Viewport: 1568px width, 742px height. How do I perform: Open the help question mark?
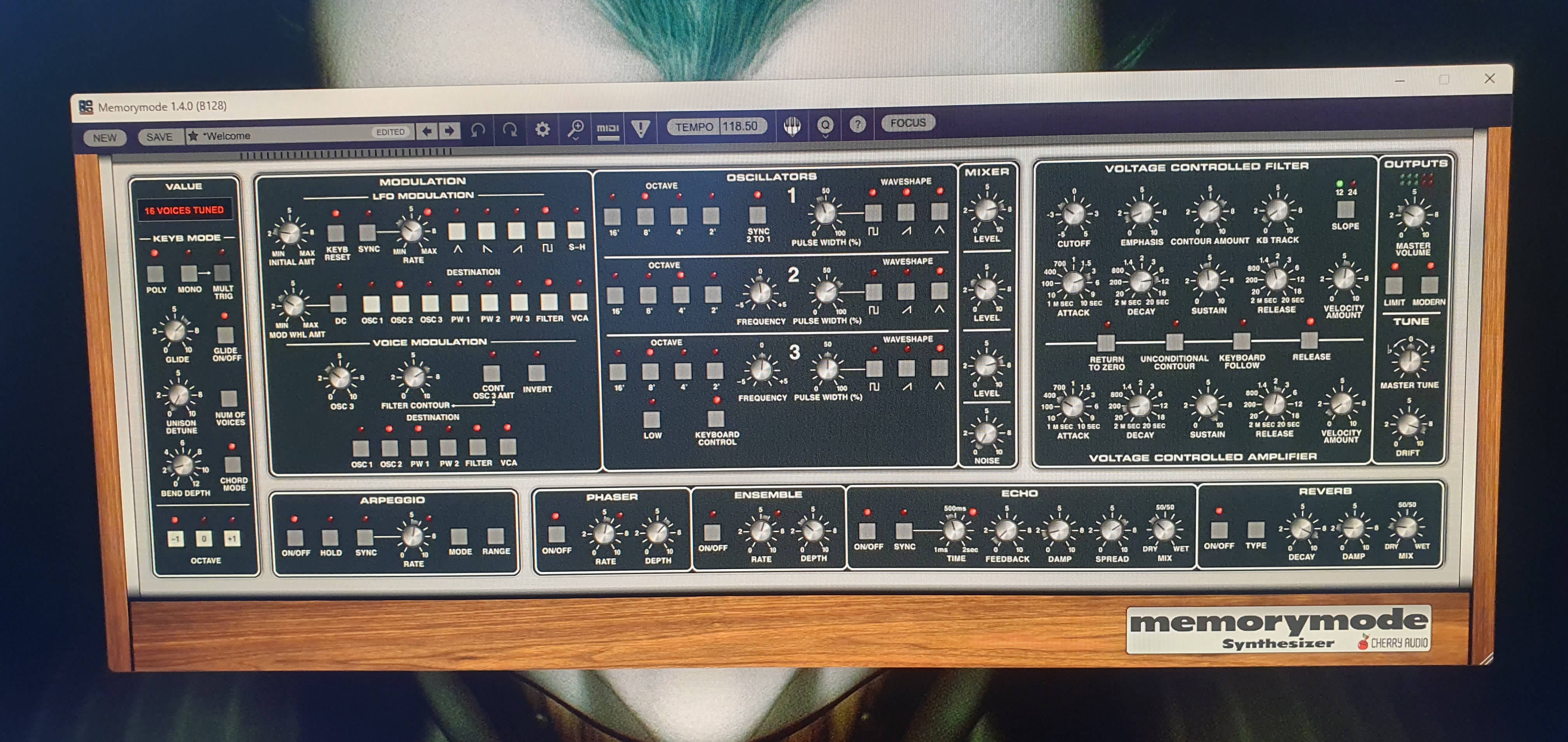pyautogui.click(x=857, y=125)
